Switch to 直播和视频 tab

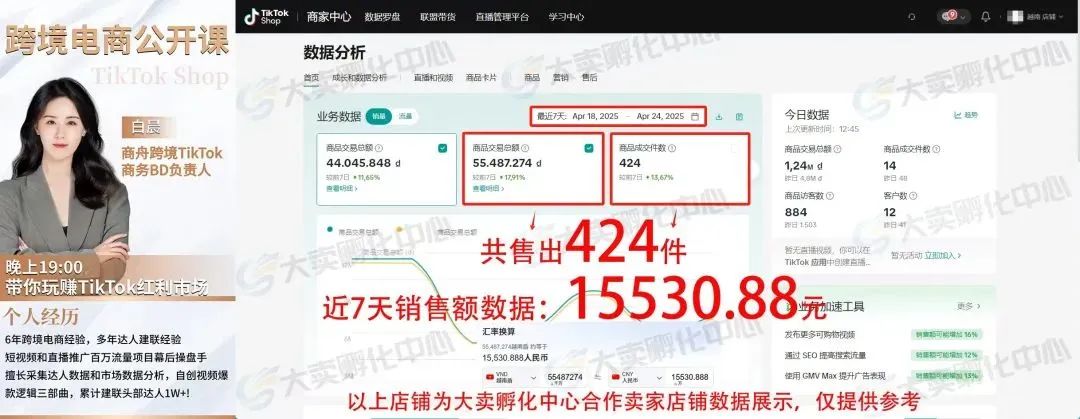click(x=433, y=78)
